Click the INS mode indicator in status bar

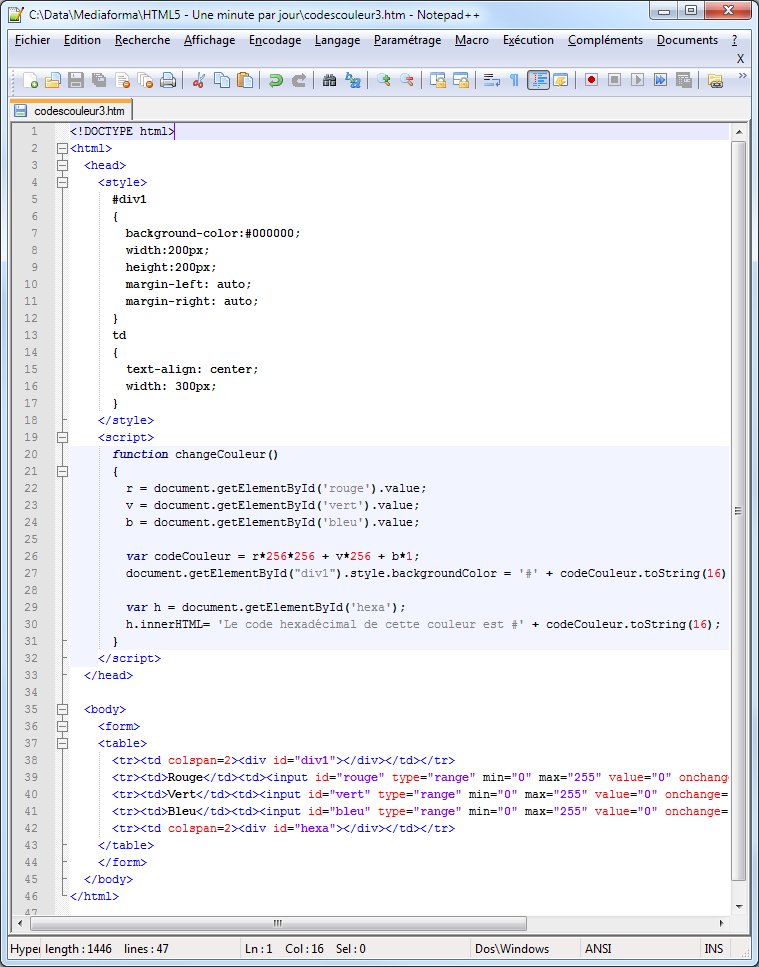click(713, 949)
